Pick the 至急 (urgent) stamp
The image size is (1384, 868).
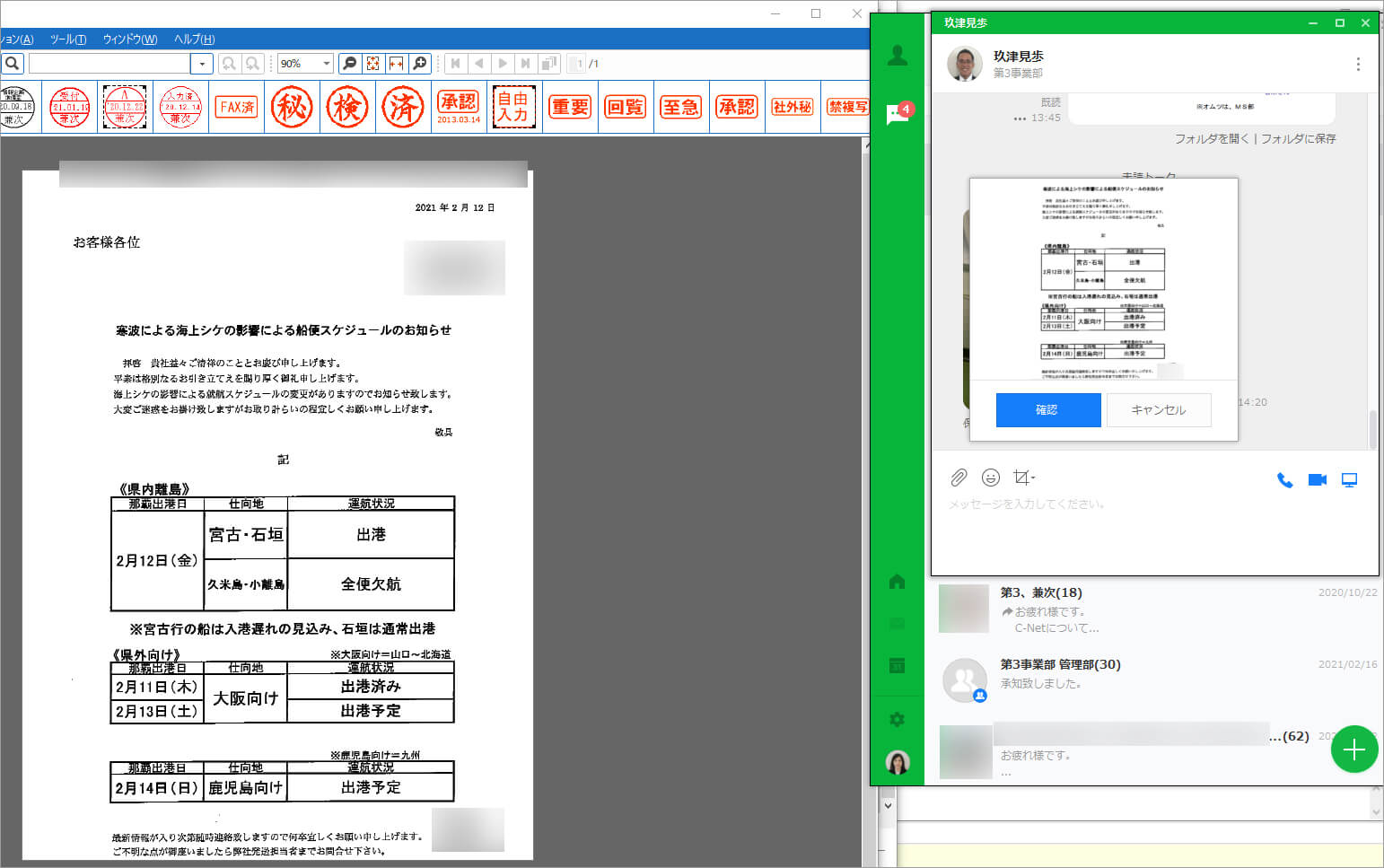(x=681, y=108)
